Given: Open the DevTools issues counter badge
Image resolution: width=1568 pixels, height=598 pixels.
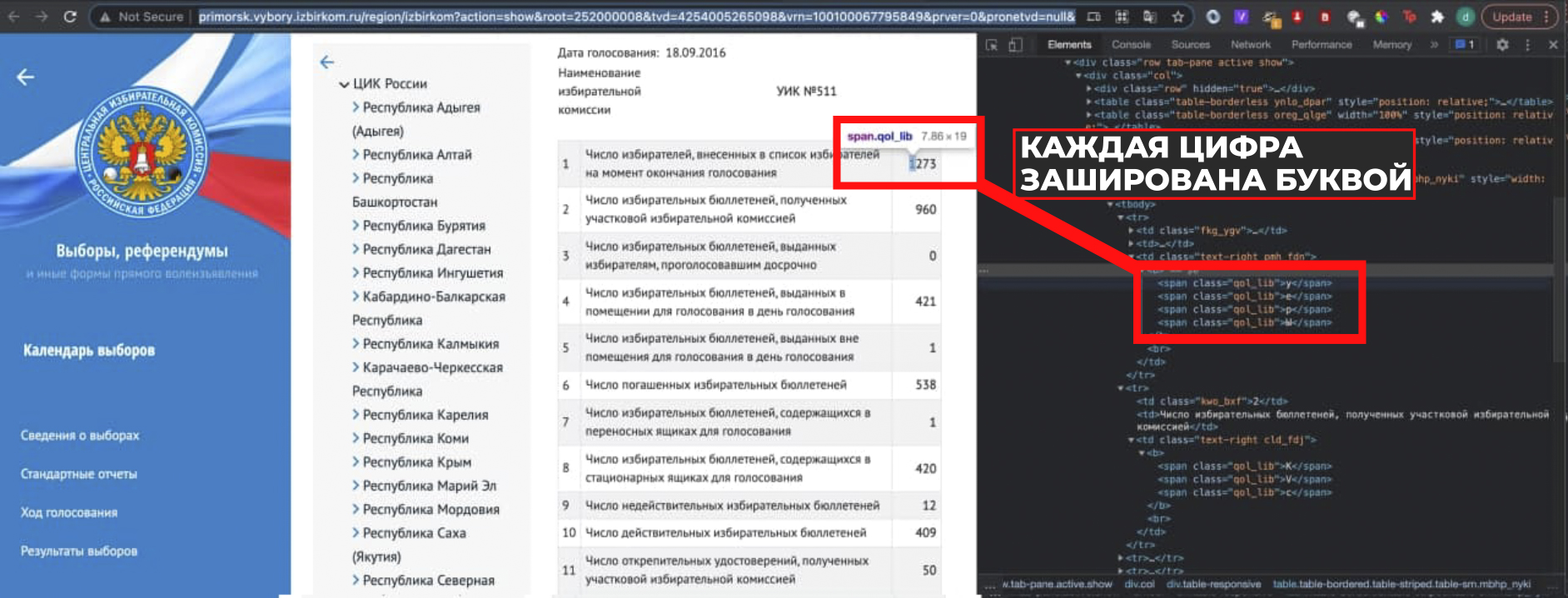Looking at the screenshot, I should click(x=1465, y=45).
